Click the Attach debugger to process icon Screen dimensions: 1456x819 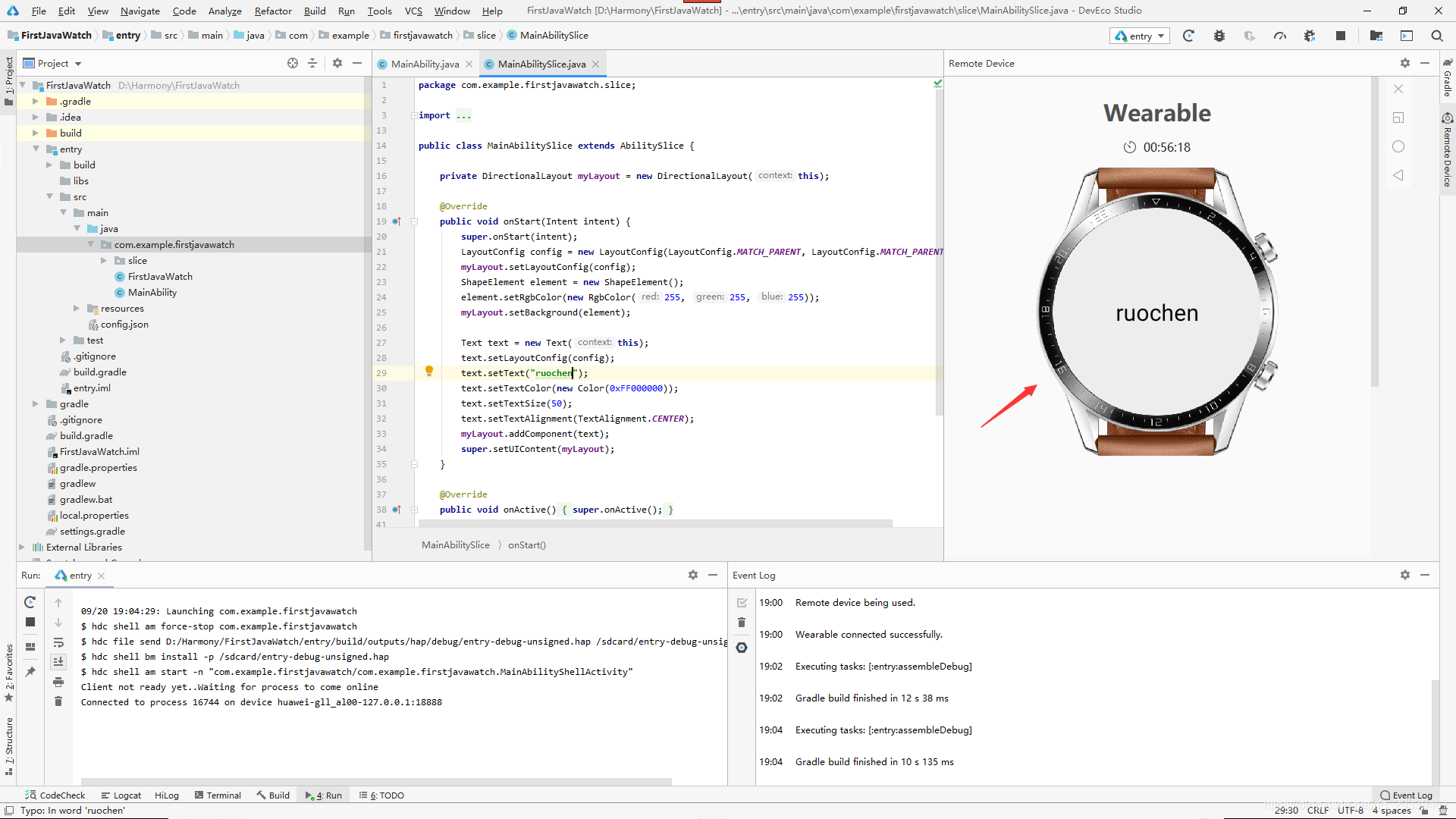pyautogui.click(x=1310, y=36)
